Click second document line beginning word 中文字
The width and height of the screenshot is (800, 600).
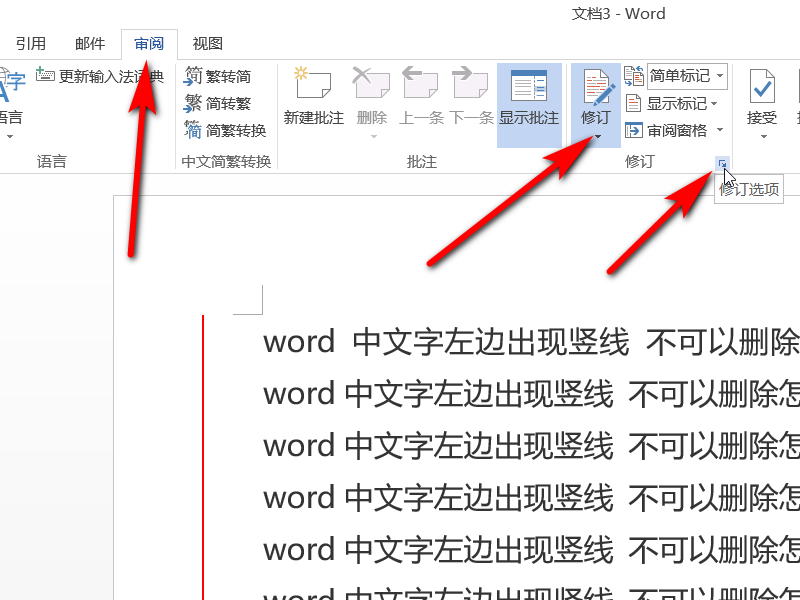(x=531, y=394)
